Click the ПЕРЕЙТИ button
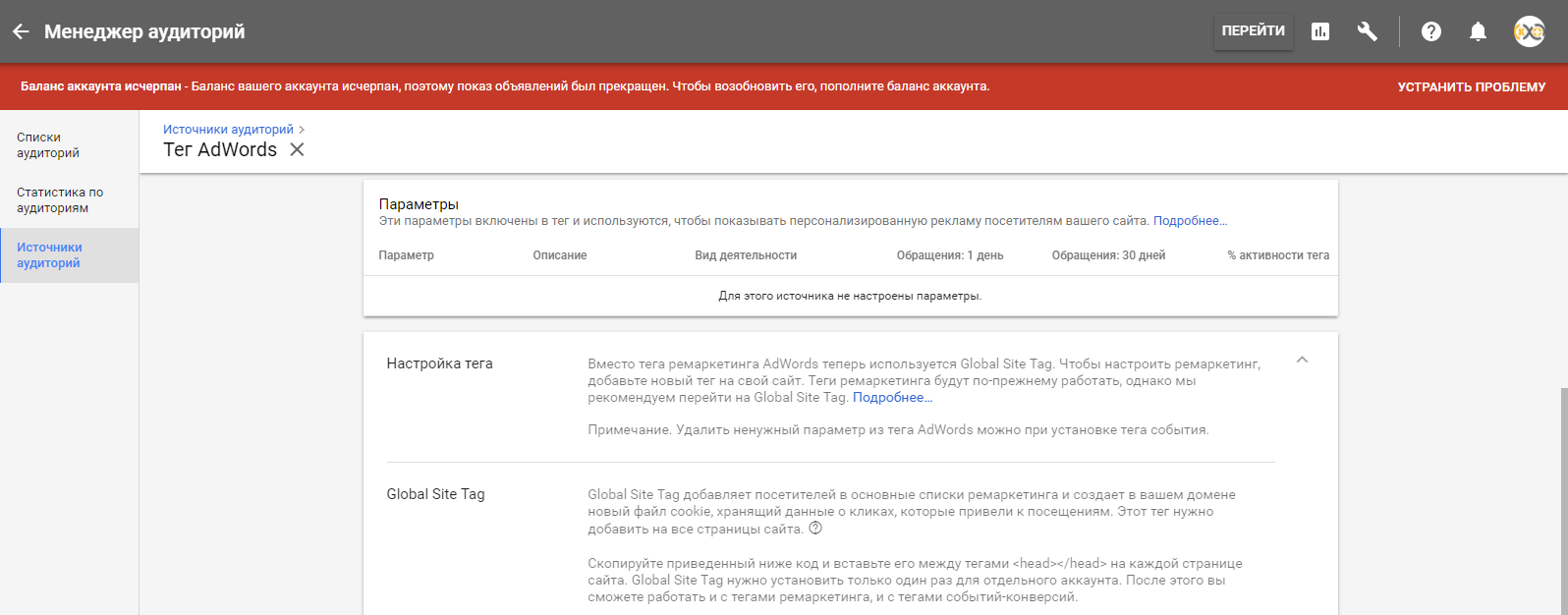Viewport: 1568px width, 615px height. coord(1253,31)
